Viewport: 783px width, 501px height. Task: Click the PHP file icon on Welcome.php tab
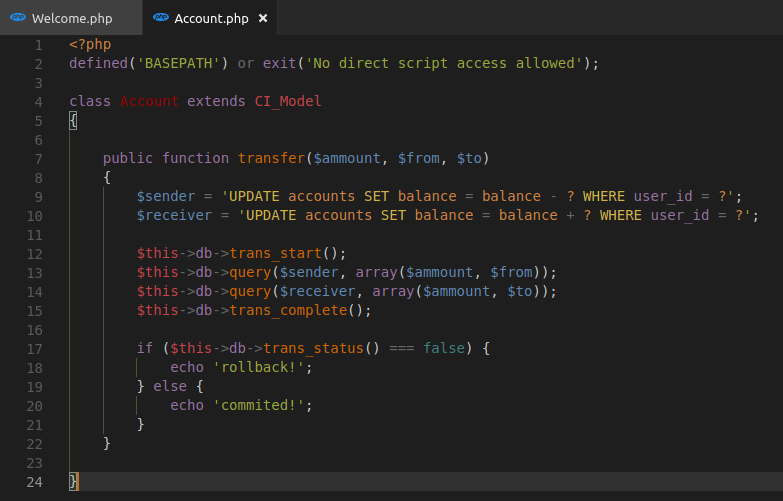(17, 18)
